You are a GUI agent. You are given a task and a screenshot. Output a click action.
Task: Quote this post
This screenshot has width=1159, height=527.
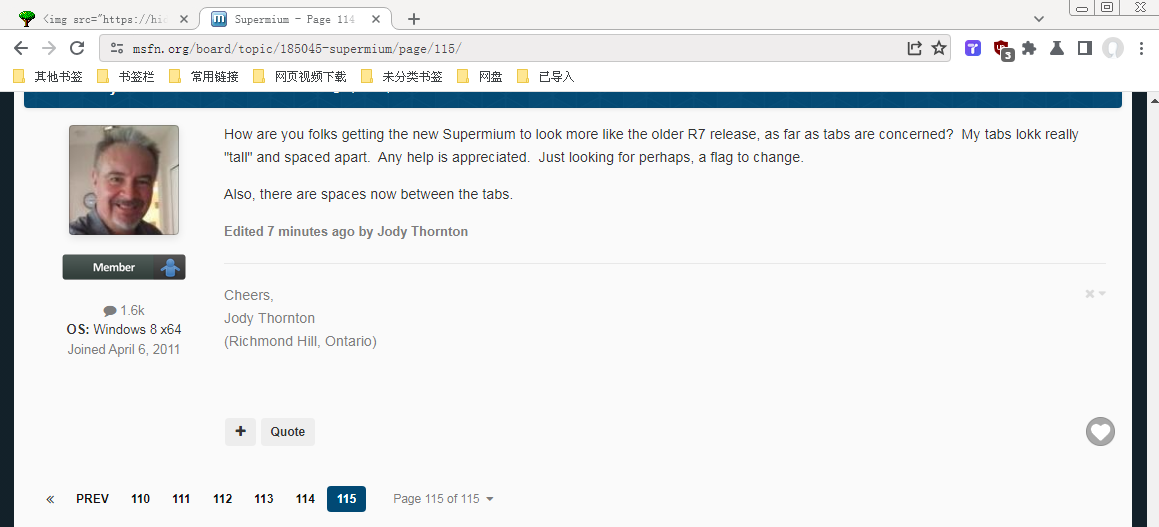point(288,432)
